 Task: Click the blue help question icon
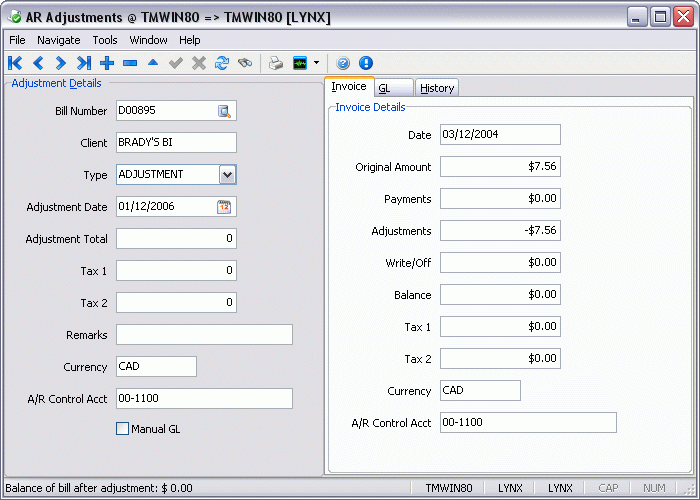coord(343,63)
